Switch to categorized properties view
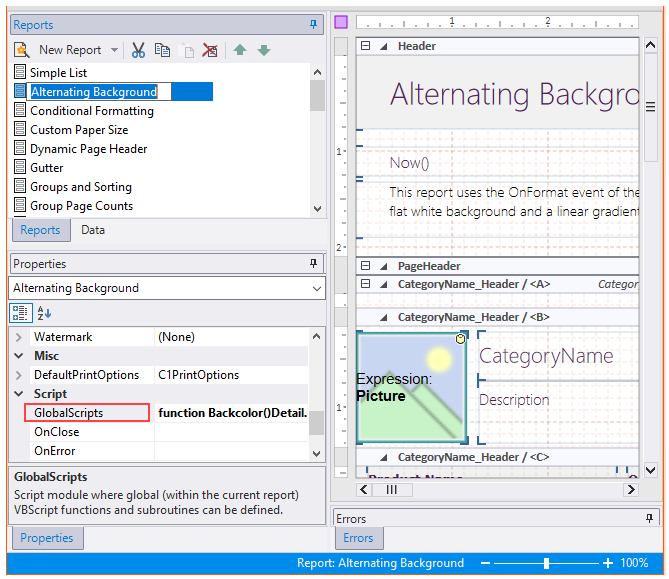Image resolution: width=669 pixels, height=579 pixels. point(22,313)
